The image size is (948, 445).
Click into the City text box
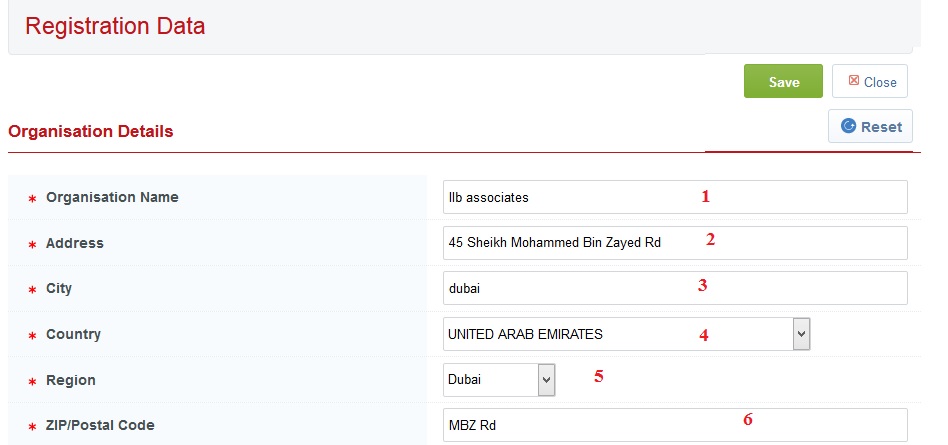(675, 288)
